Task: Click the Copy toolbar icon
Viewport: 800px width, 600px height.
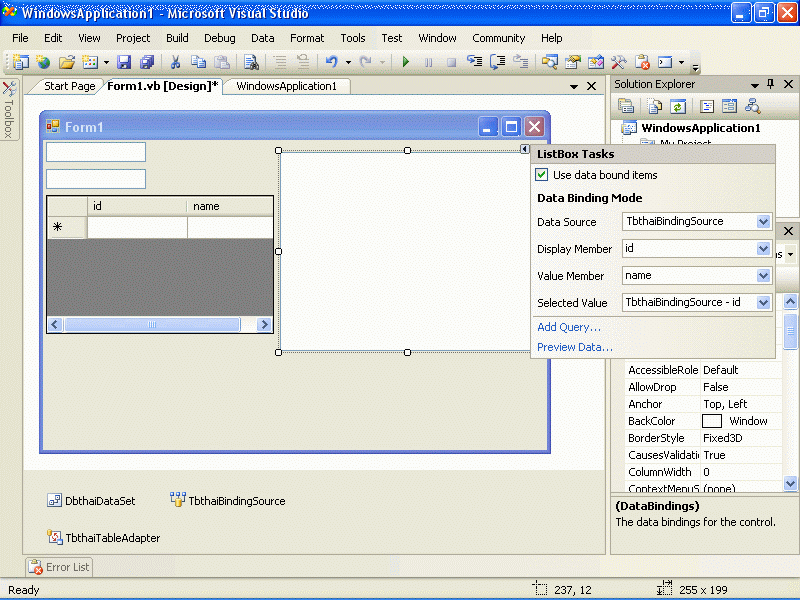Action: point(198,62)
